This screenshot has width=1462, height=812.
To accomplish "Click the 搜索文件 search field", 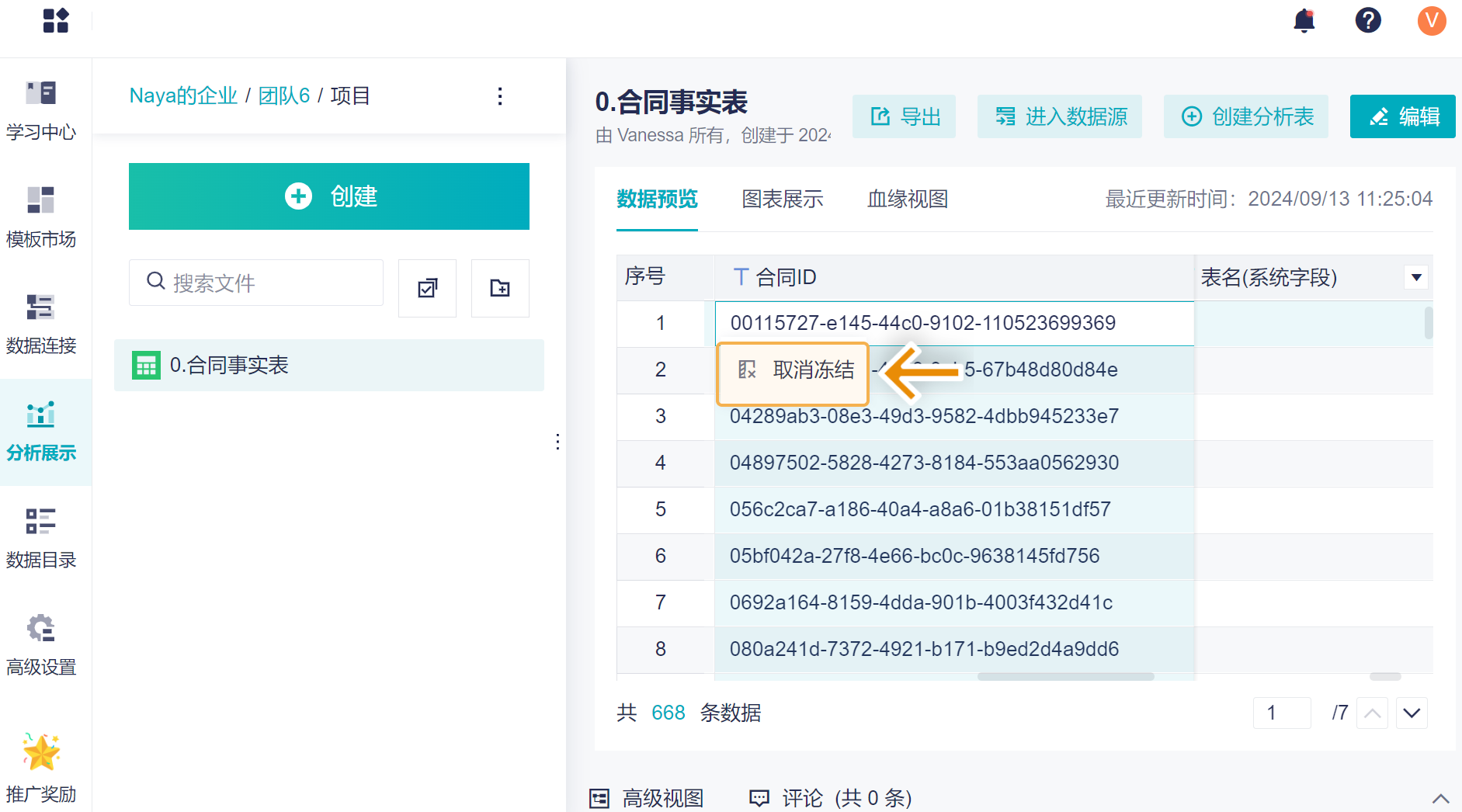I will pos(256,283).
